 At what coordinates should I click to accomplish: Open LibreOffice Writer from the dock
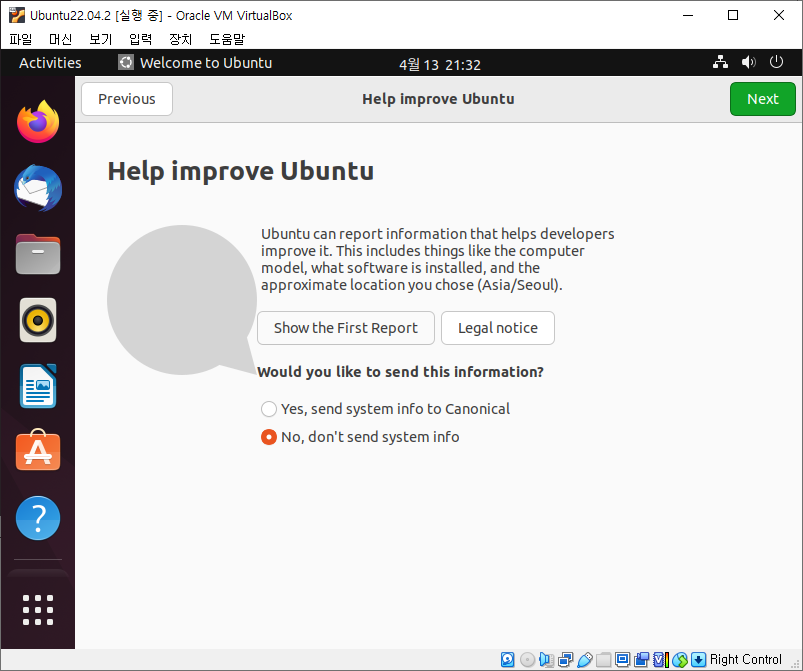coord(38,386)
